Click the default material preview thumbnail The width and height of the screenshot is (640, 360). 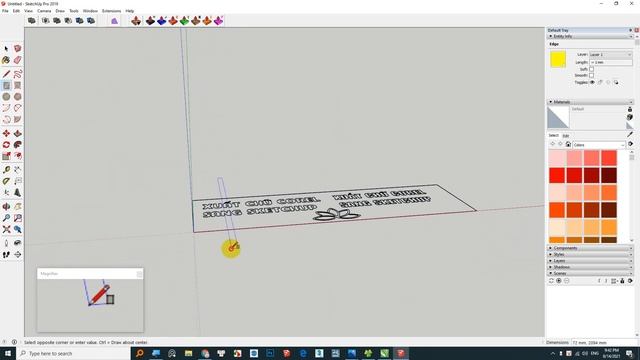(x=558, y=118)
